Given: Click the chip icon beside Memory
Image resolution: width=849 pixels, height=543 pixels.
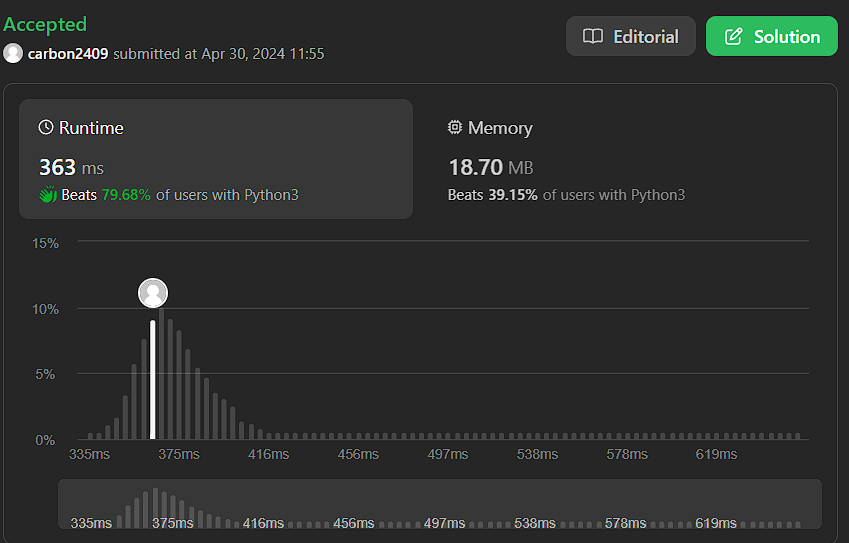Looking at the screenshot, I should coord(455,128).
